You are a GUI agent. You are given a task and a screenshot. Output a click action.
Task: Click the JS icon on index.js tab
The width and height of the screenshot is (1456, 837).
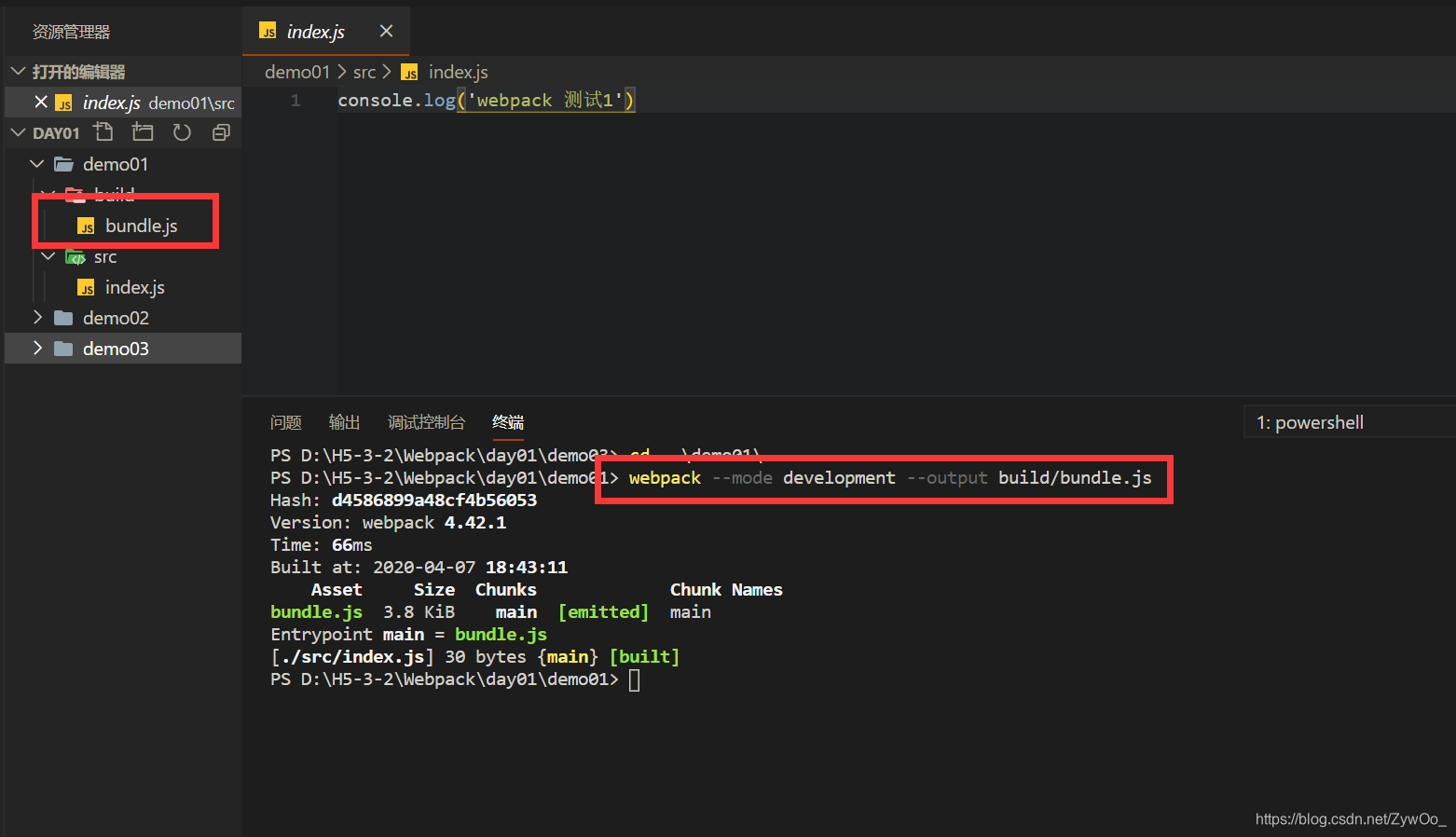point(268,32)
